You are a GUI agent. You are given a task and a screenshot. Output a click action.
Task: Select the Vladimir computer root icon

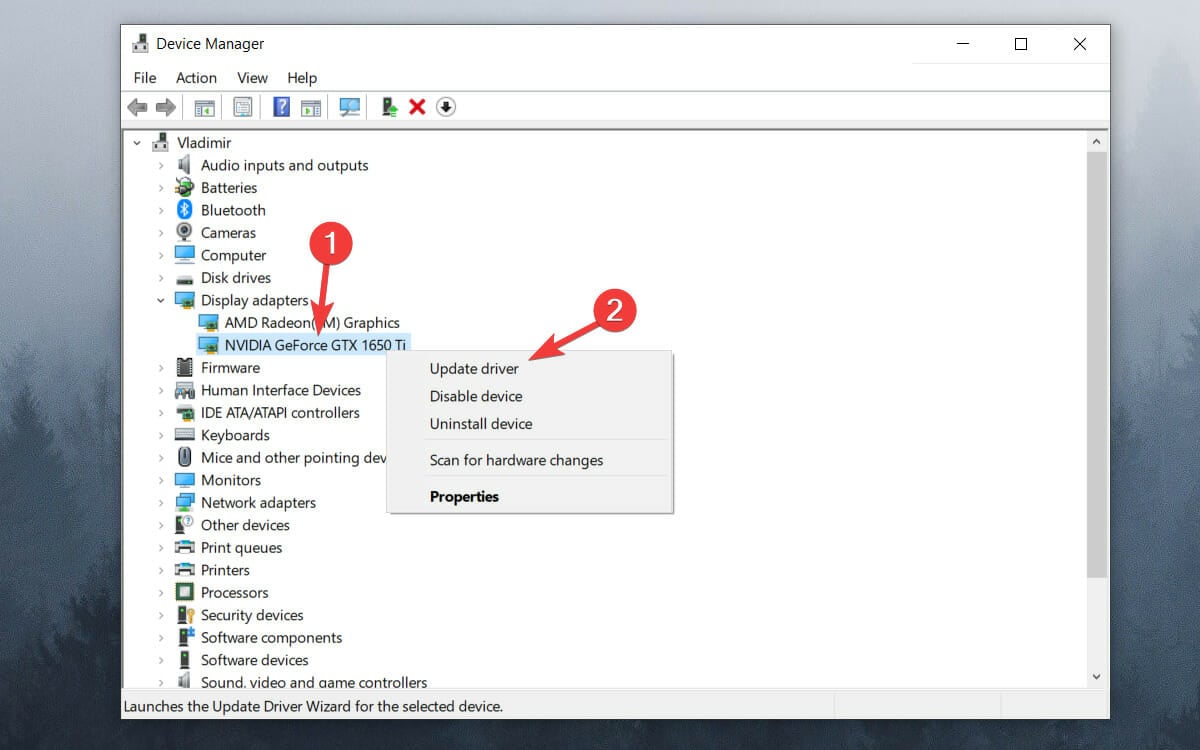[160, 143]
